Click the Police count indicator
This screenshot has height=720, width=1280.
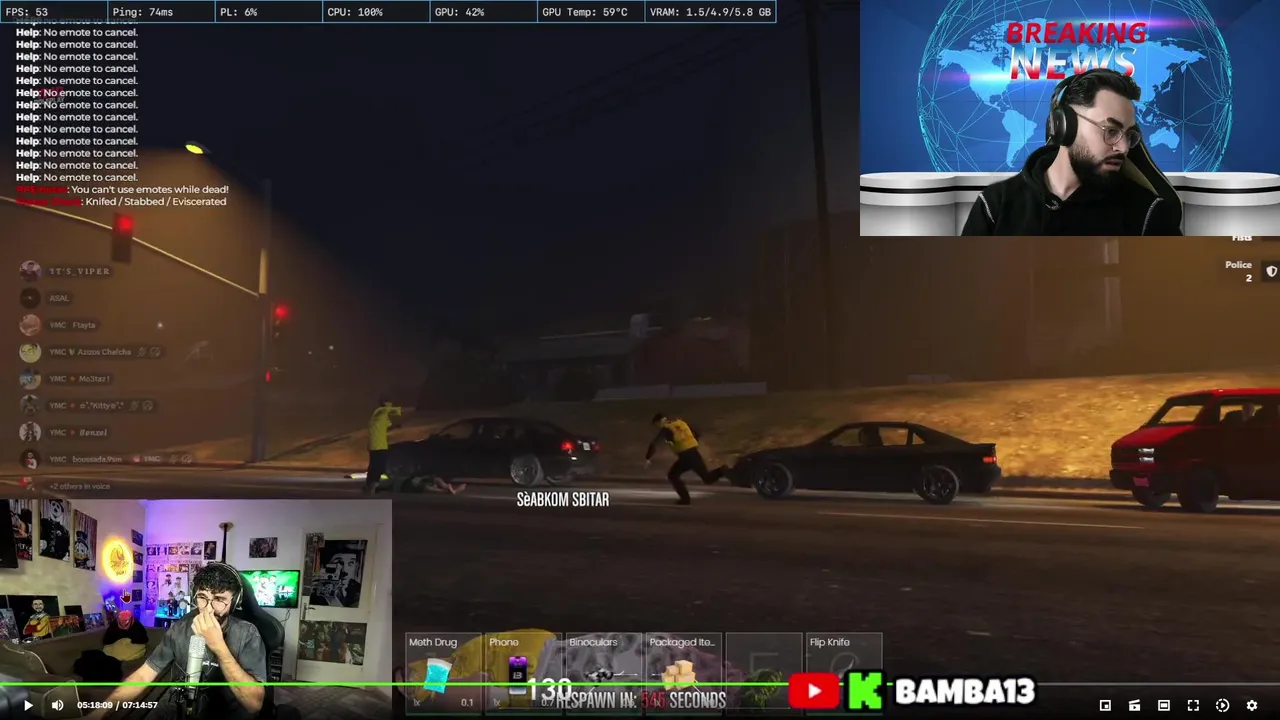[1239, 271]
